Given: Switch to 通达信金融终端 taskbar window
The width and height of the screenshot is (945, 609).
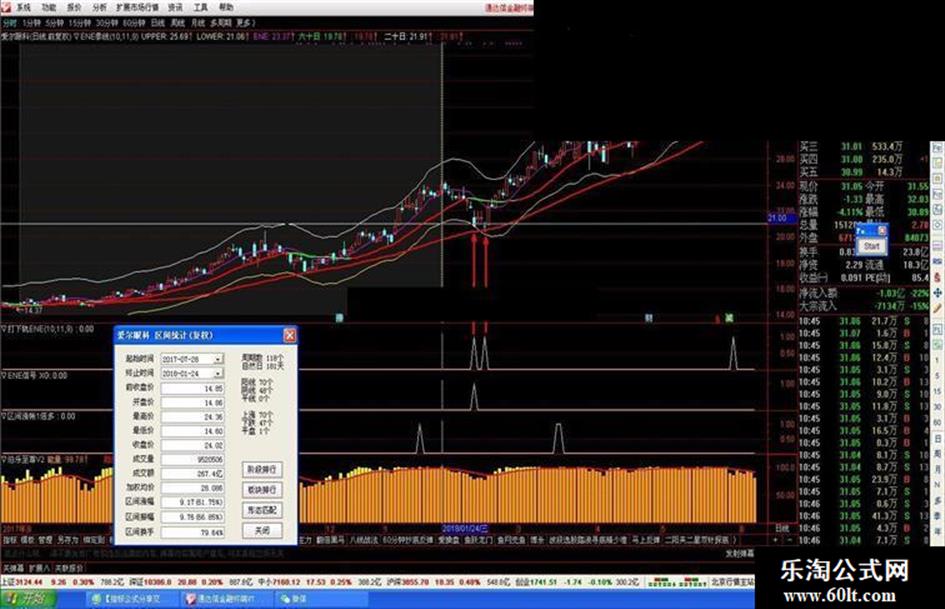Looking at the screenshot, I should [x=226, y=599].
